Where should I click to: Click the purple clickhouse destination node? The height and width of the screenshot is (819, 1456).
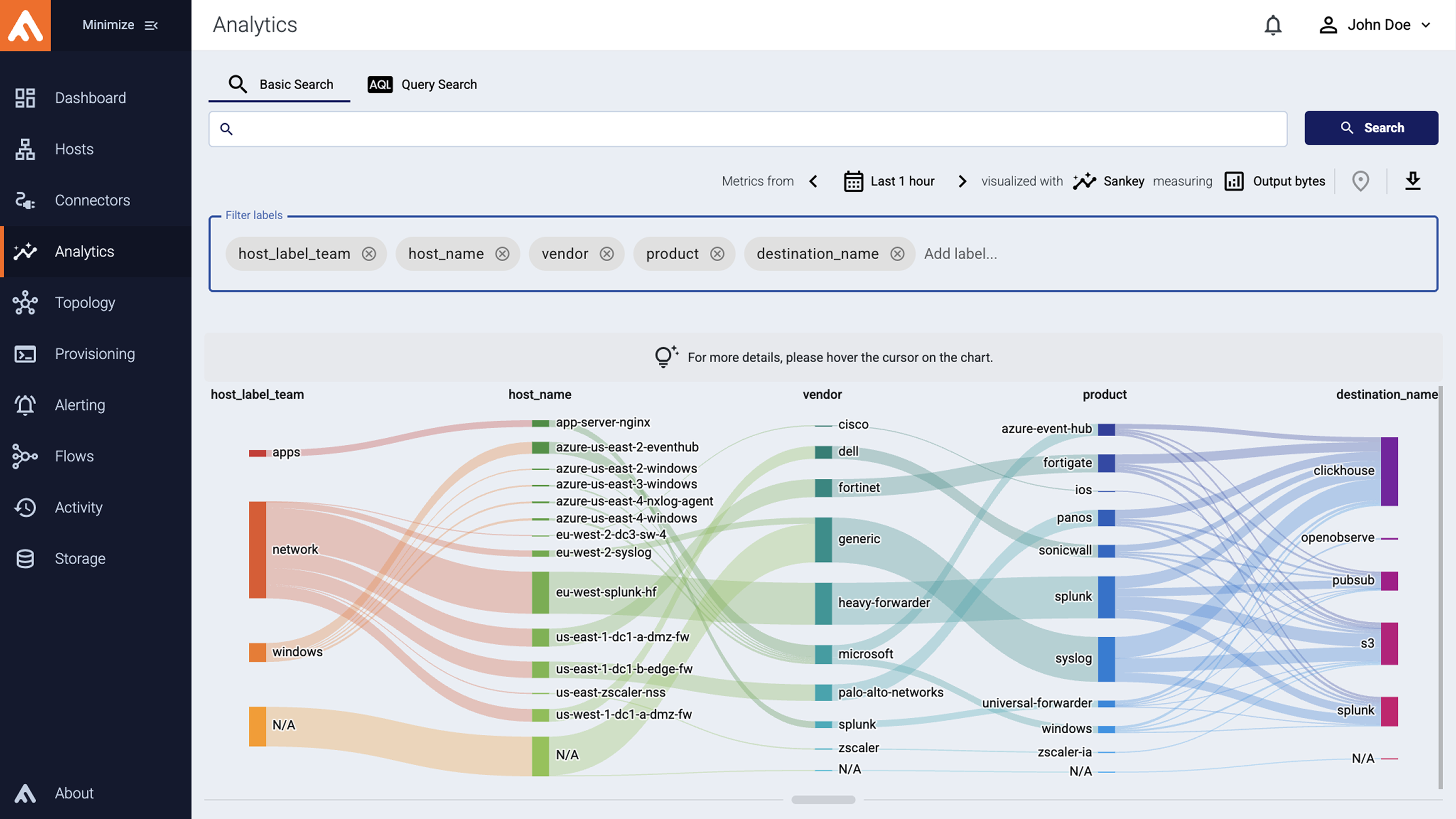(1389, 471)
